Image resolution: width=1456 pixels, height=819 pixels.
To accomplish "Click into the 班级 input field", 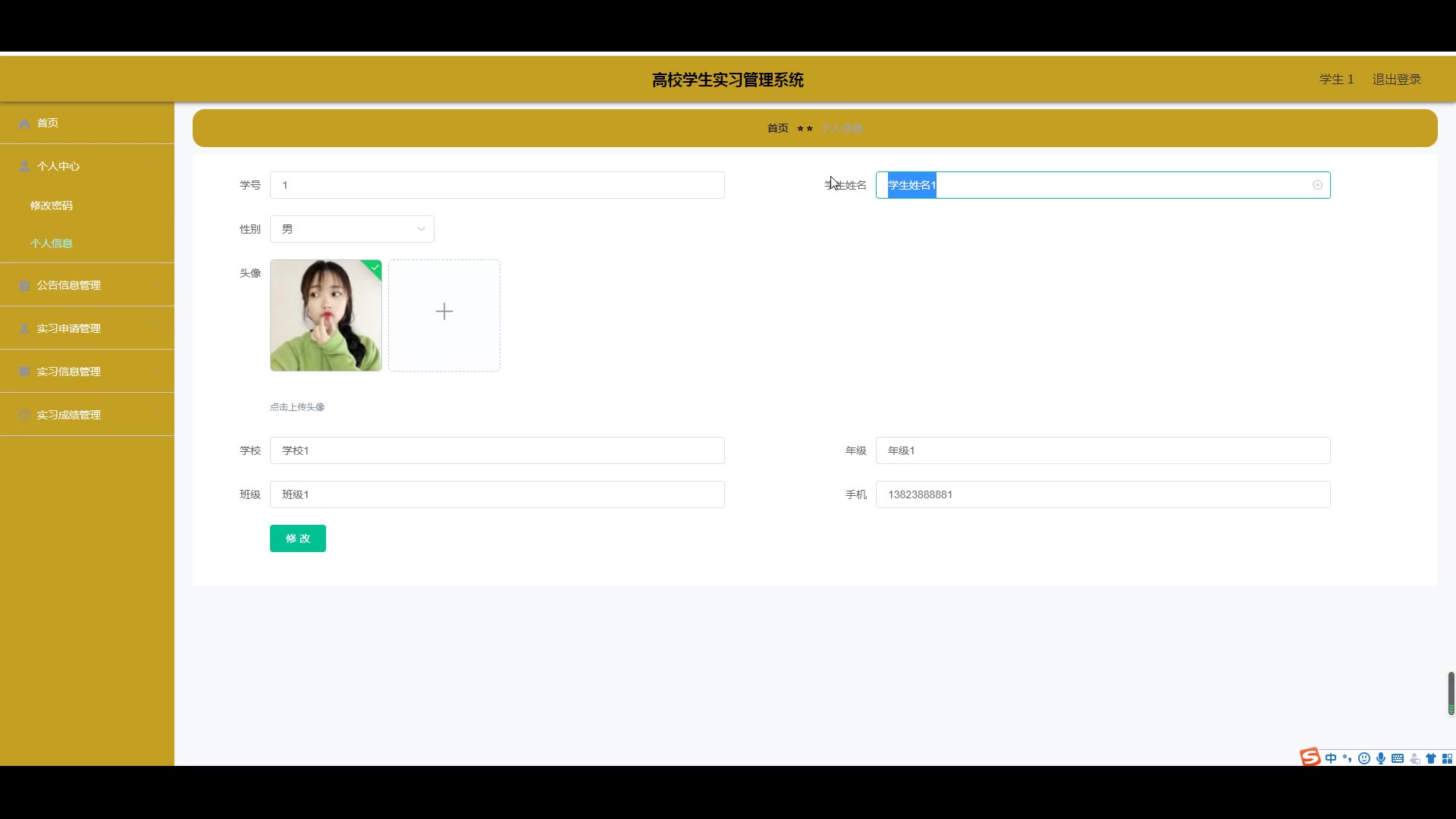I will (x=497, y=494).
